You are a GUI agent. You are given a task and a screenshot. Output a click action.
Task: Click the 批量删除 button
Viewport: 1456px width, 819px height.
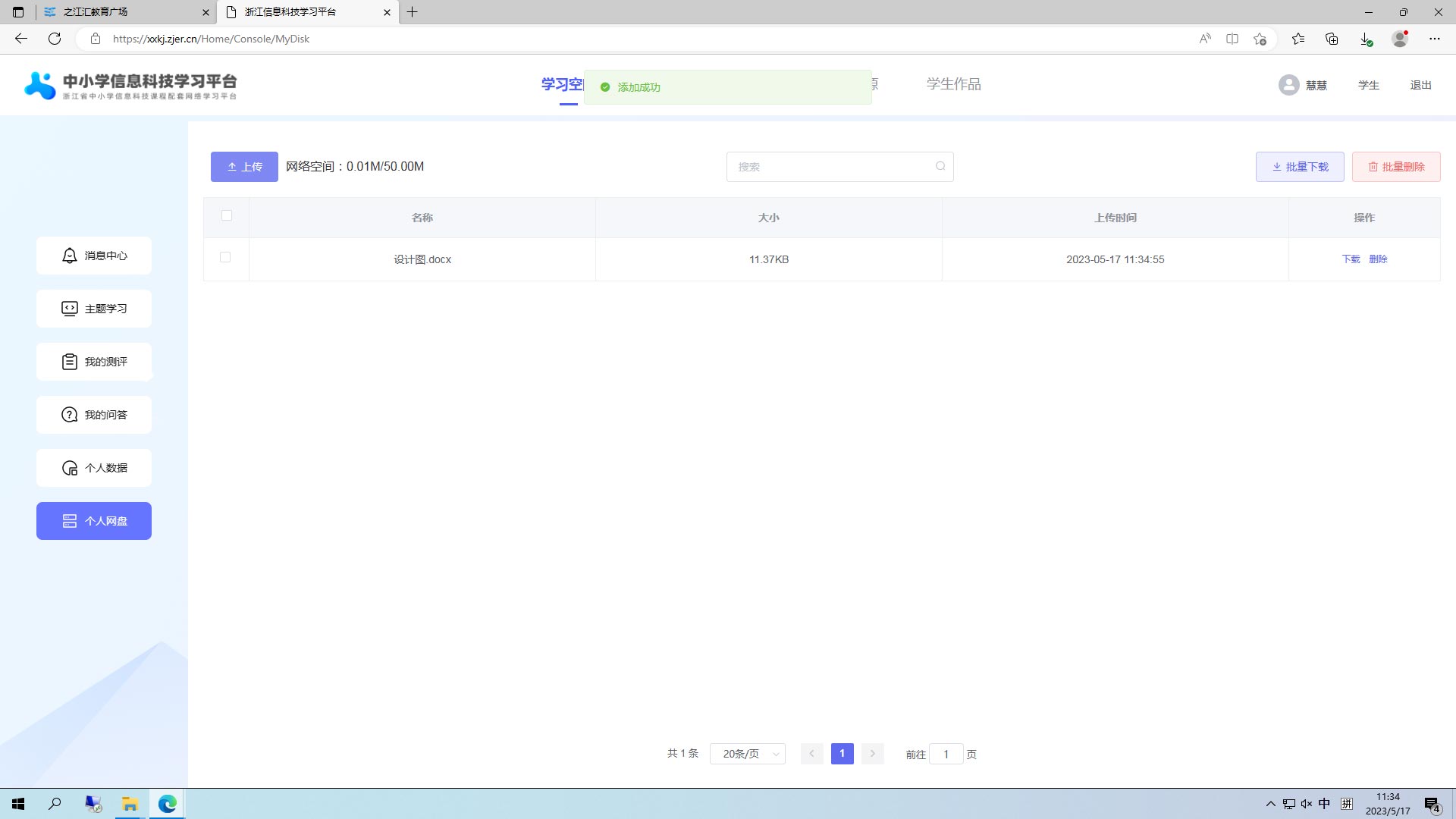tap(1395, 167)
